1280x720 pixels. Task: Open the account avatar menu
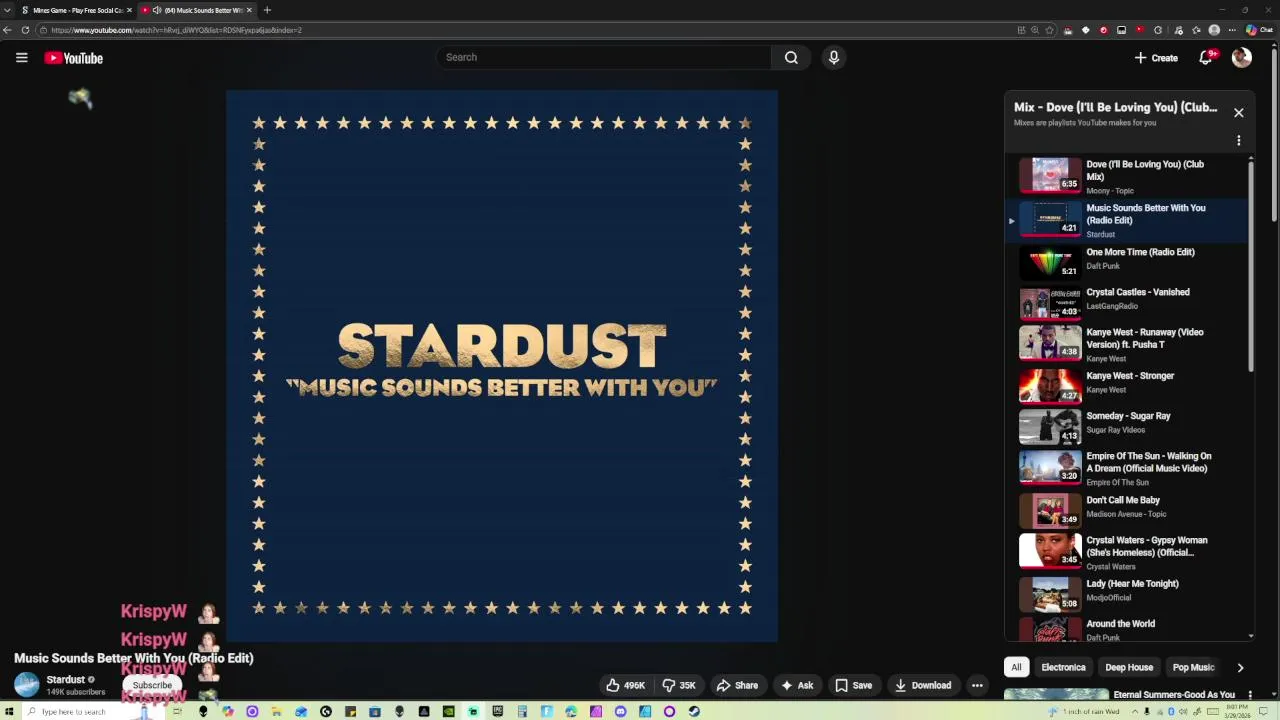click(x=1242, y=58)
